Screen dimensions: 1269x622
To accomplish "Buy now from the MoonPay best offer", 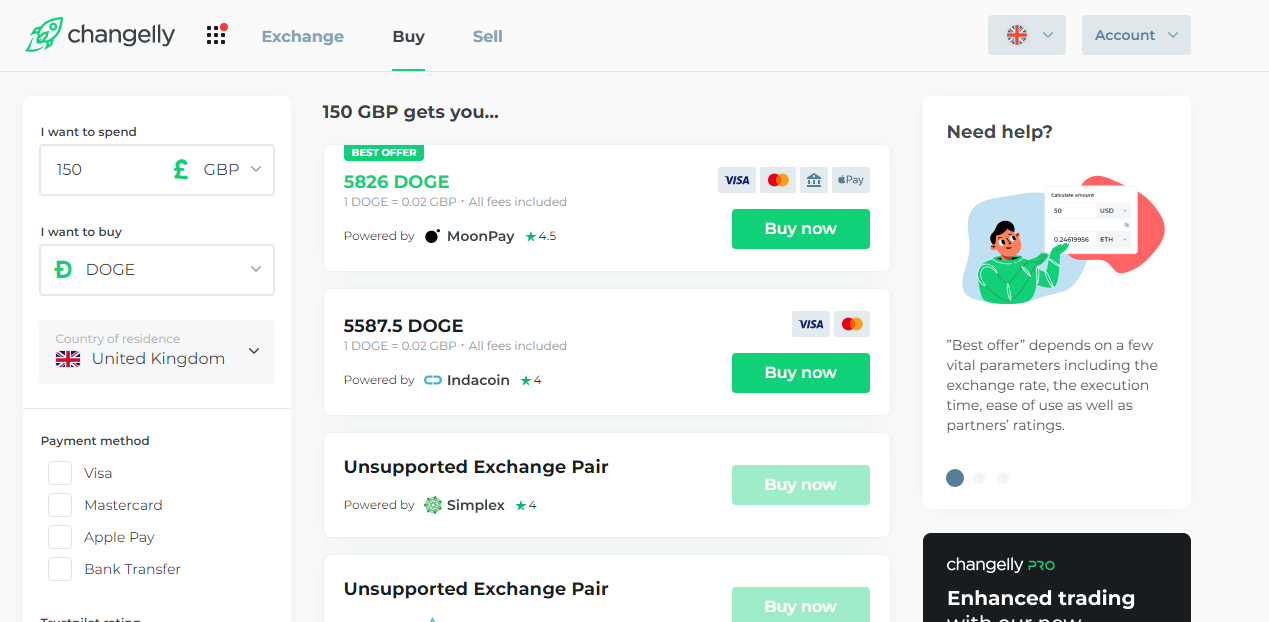I will [801, 229].
